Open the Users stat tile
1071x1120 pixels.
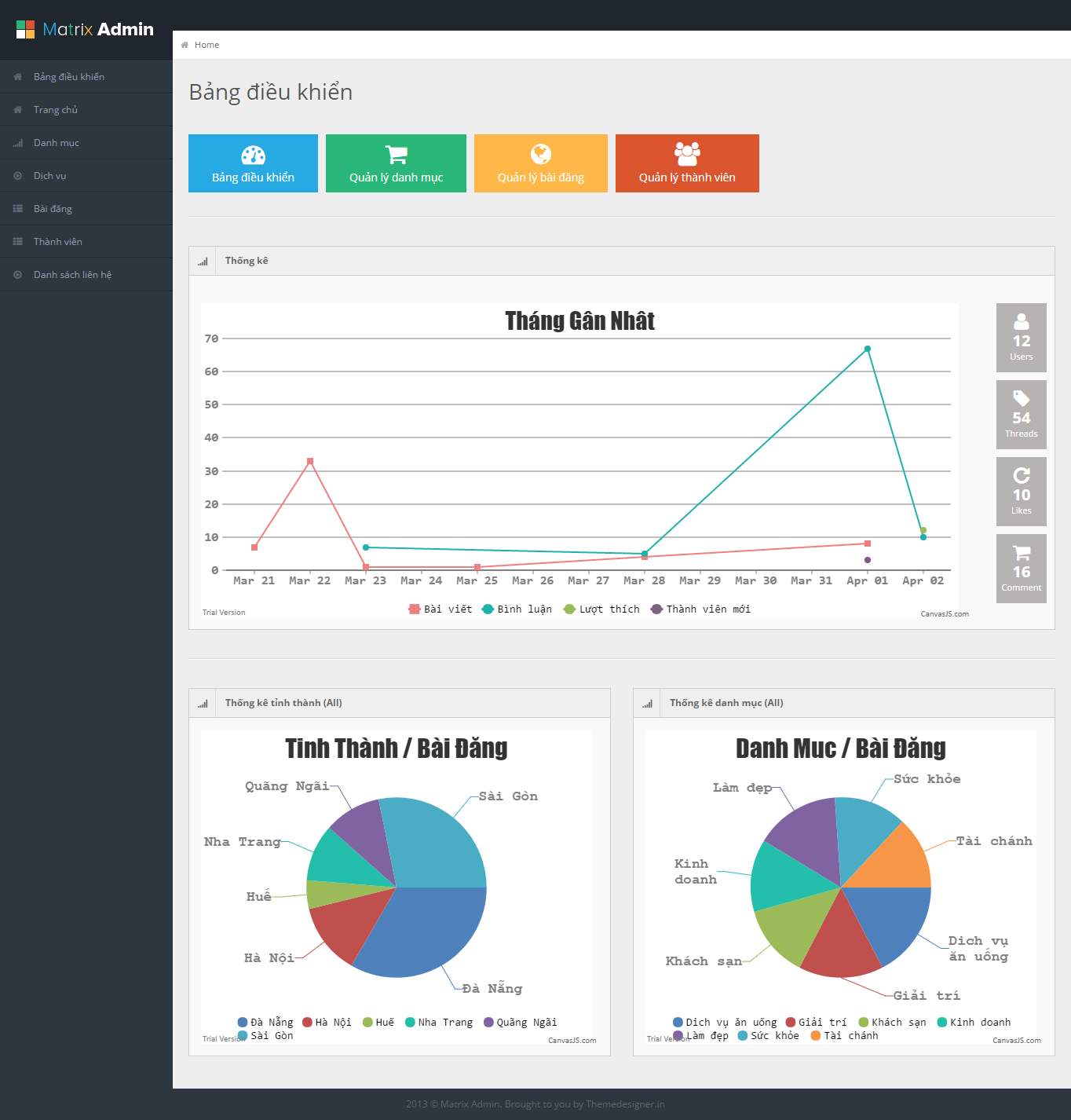coord(1021,338)
